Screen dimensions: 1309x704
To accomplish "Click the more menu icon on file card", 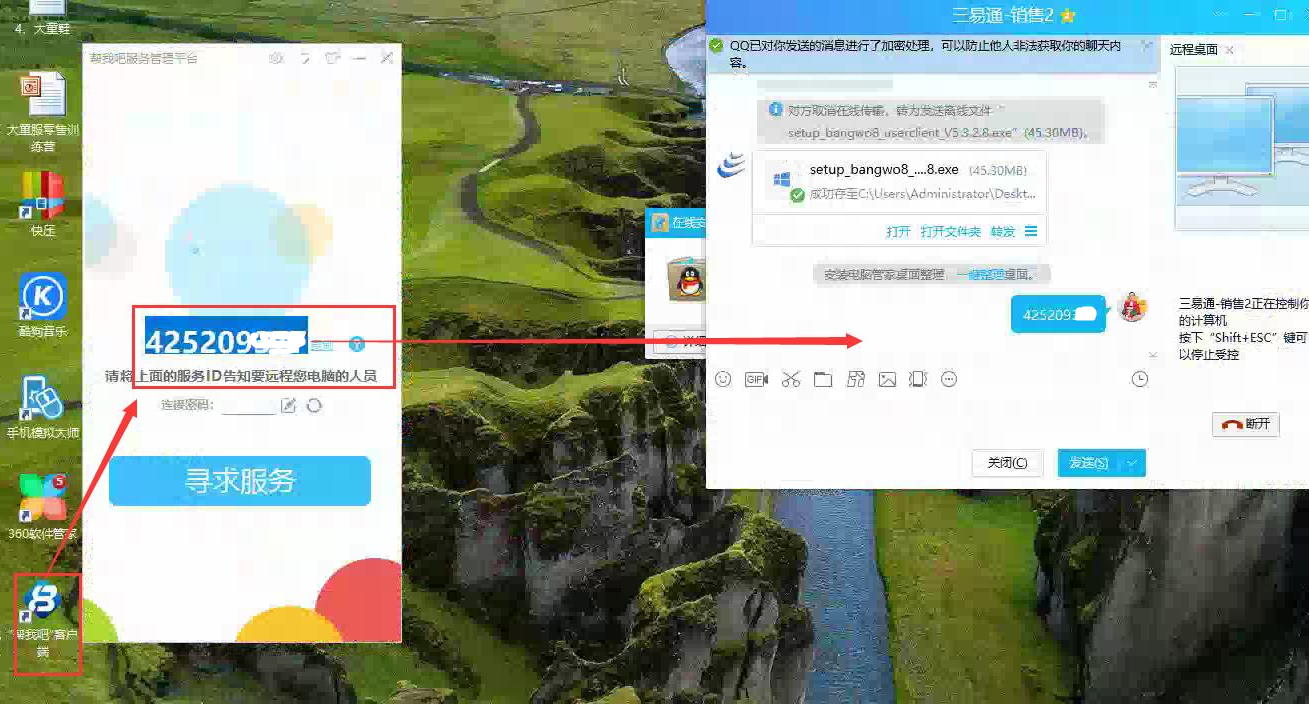I will pyautogui.click(x=1031, y=231).
